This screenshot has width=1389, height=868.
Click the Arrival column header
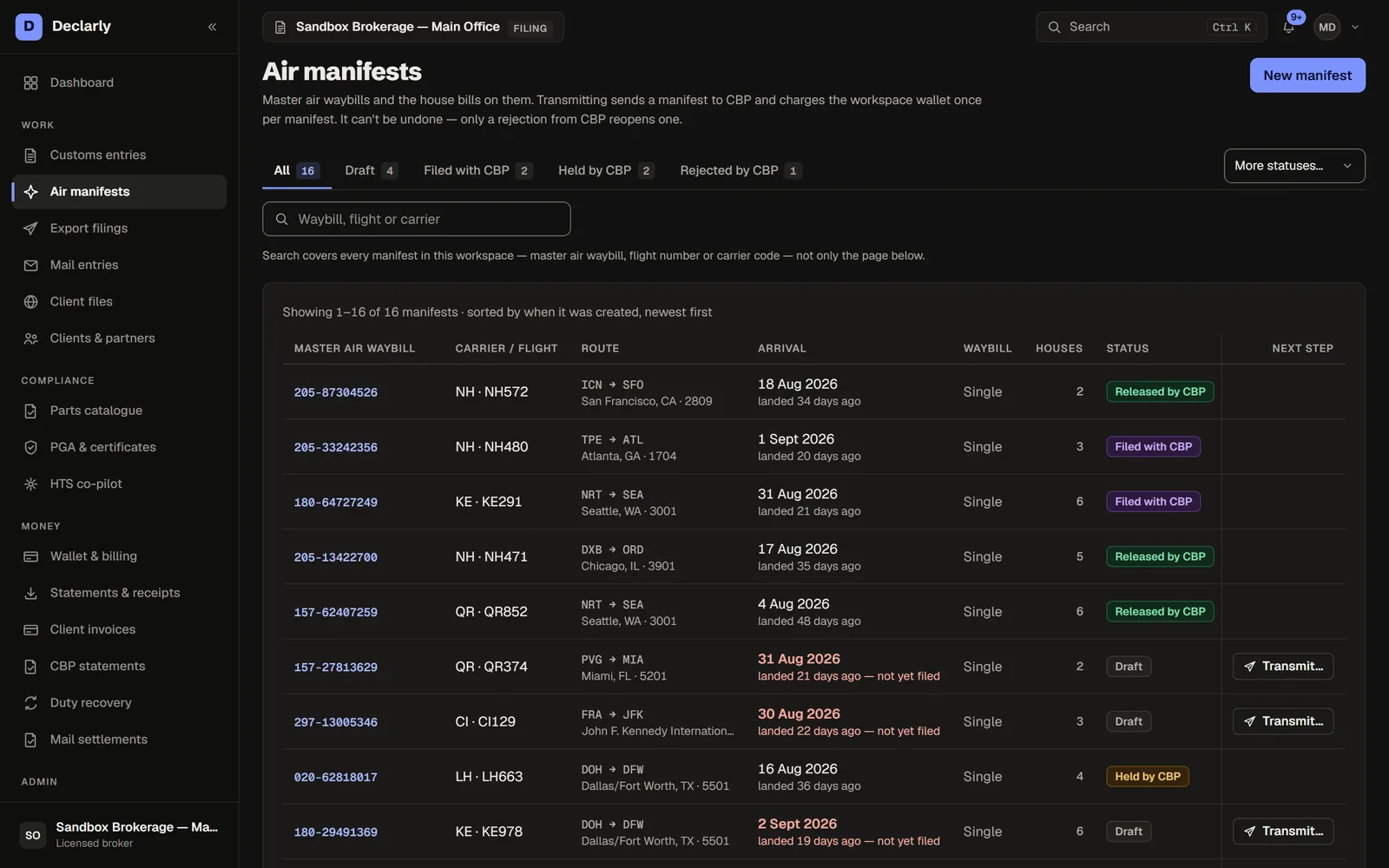(782, 349)
